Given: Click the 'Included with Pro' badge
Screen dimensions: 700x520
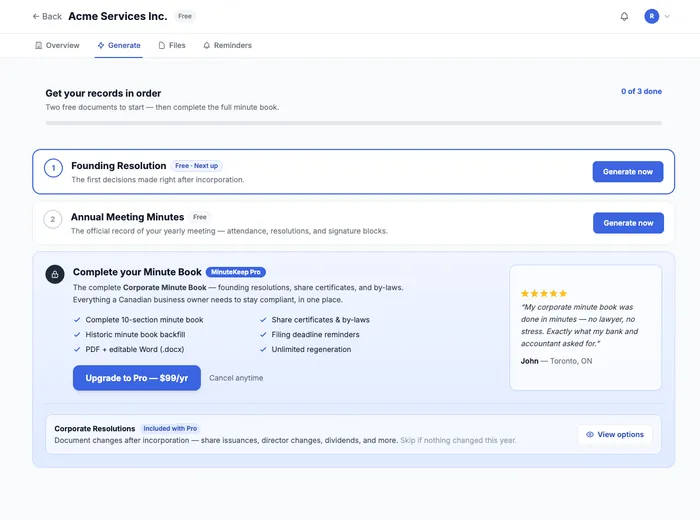Looking at the screenshot, I should tap(170, 428).
